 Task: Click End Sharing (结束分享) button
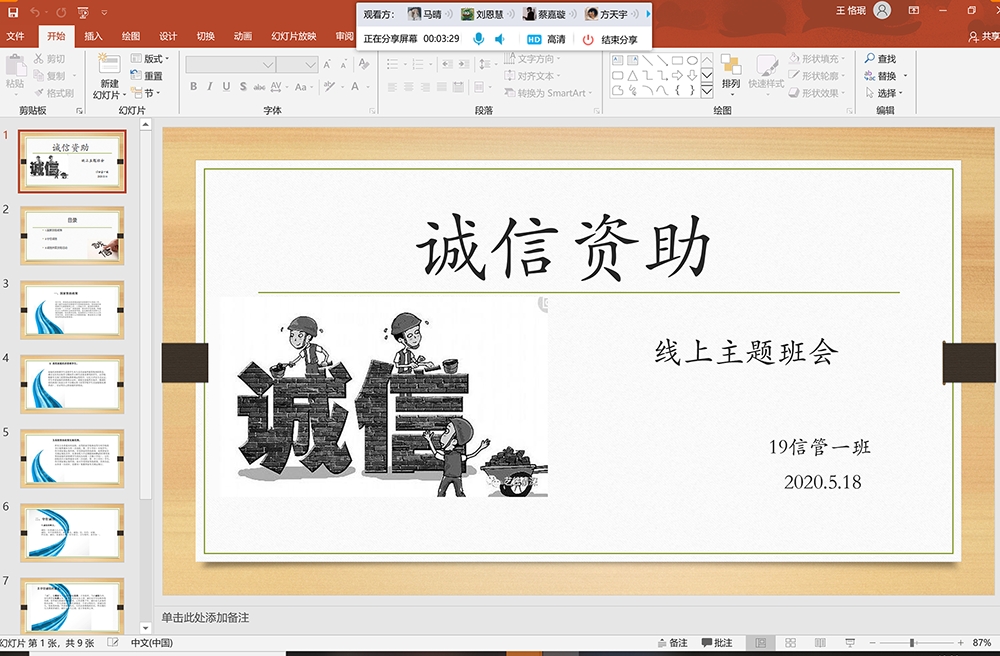tap(610, 39)
